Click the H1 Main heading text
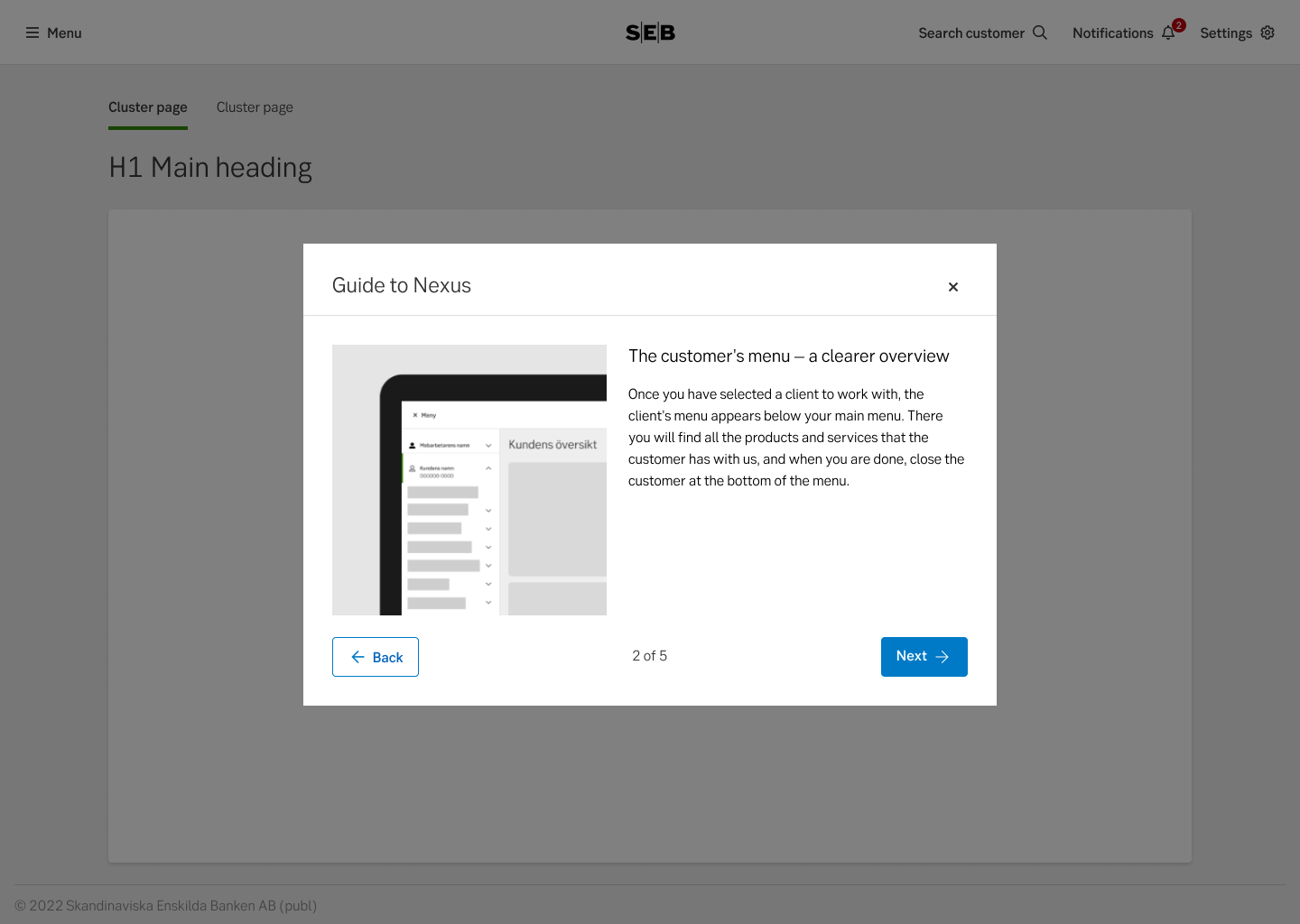 (210, 168)
